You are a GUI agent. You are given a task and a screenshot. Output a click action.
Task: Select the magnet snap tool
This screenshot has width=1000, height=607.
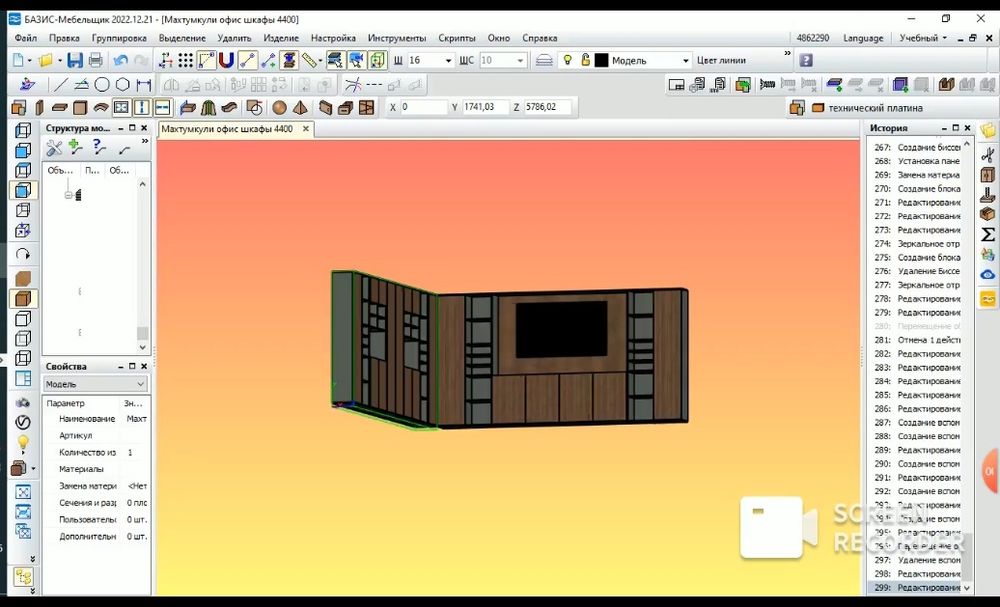coord(226,61)
